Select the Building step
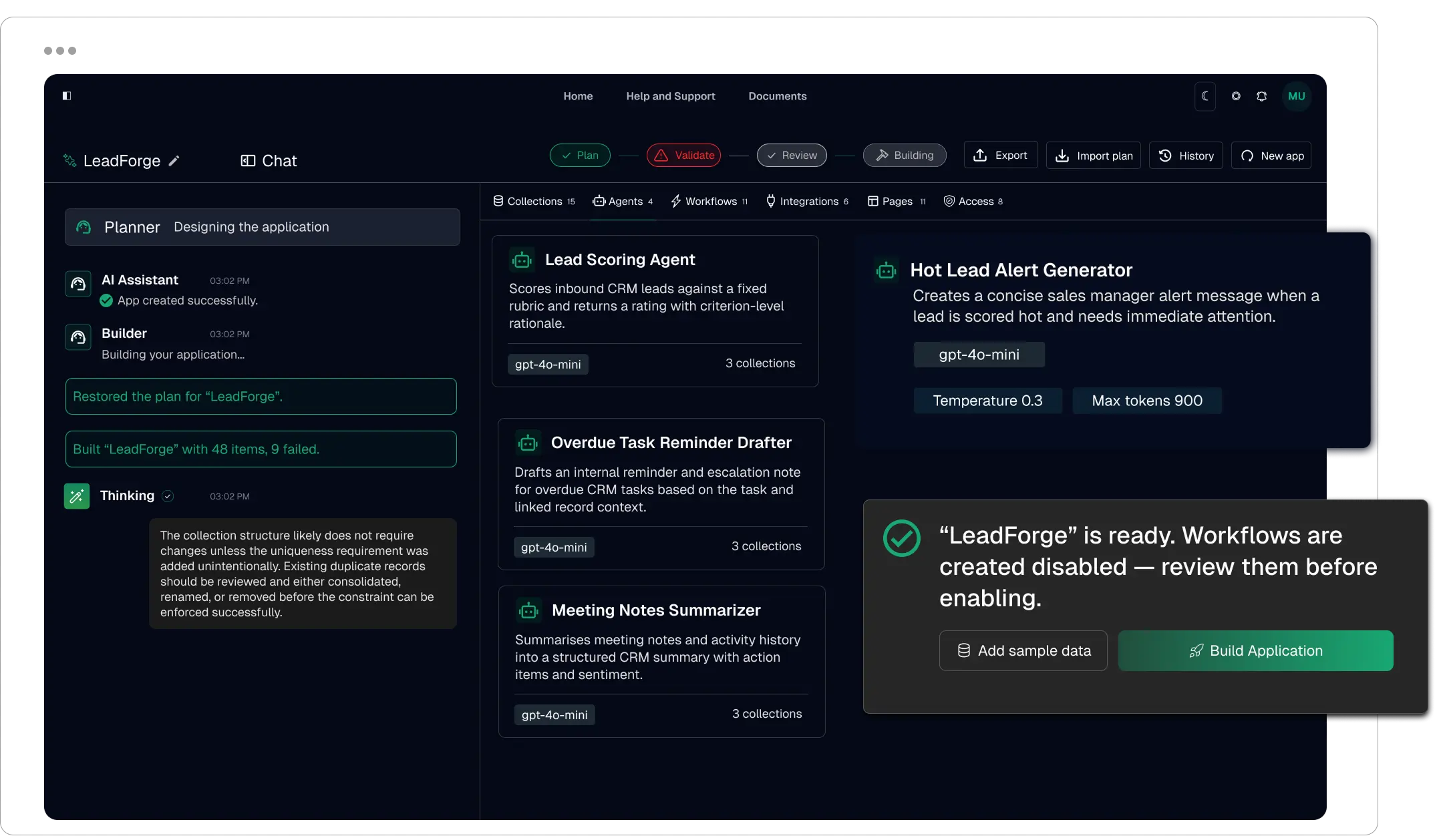Image resolution: width=1435 pixels, height=840 pixels. 905,156
